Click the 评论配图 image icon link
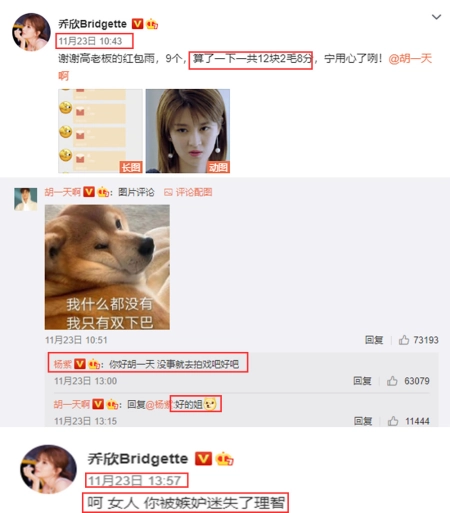Screen dimensions: 450x513 [x=188, y=192]
